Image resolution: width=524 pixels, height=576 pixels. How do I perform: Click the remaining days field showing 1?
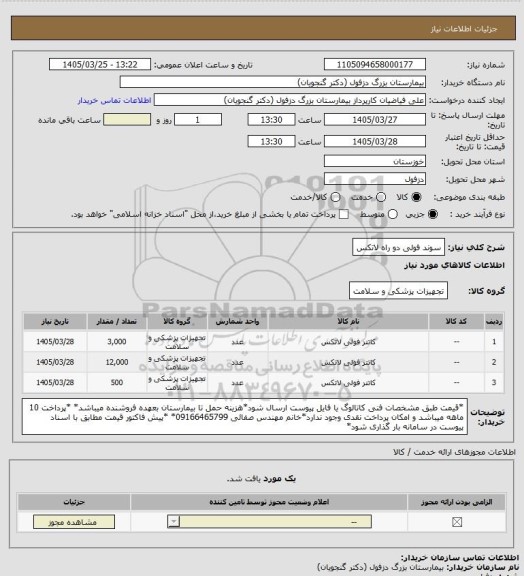tap(198, 120)
